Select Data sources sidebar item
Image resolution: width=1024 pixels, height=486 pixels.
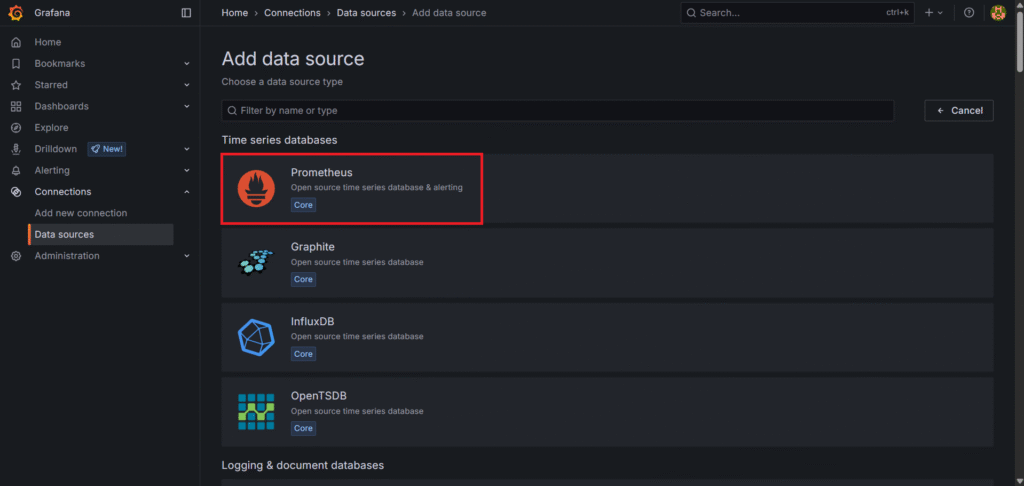click(x=101, y=235)
